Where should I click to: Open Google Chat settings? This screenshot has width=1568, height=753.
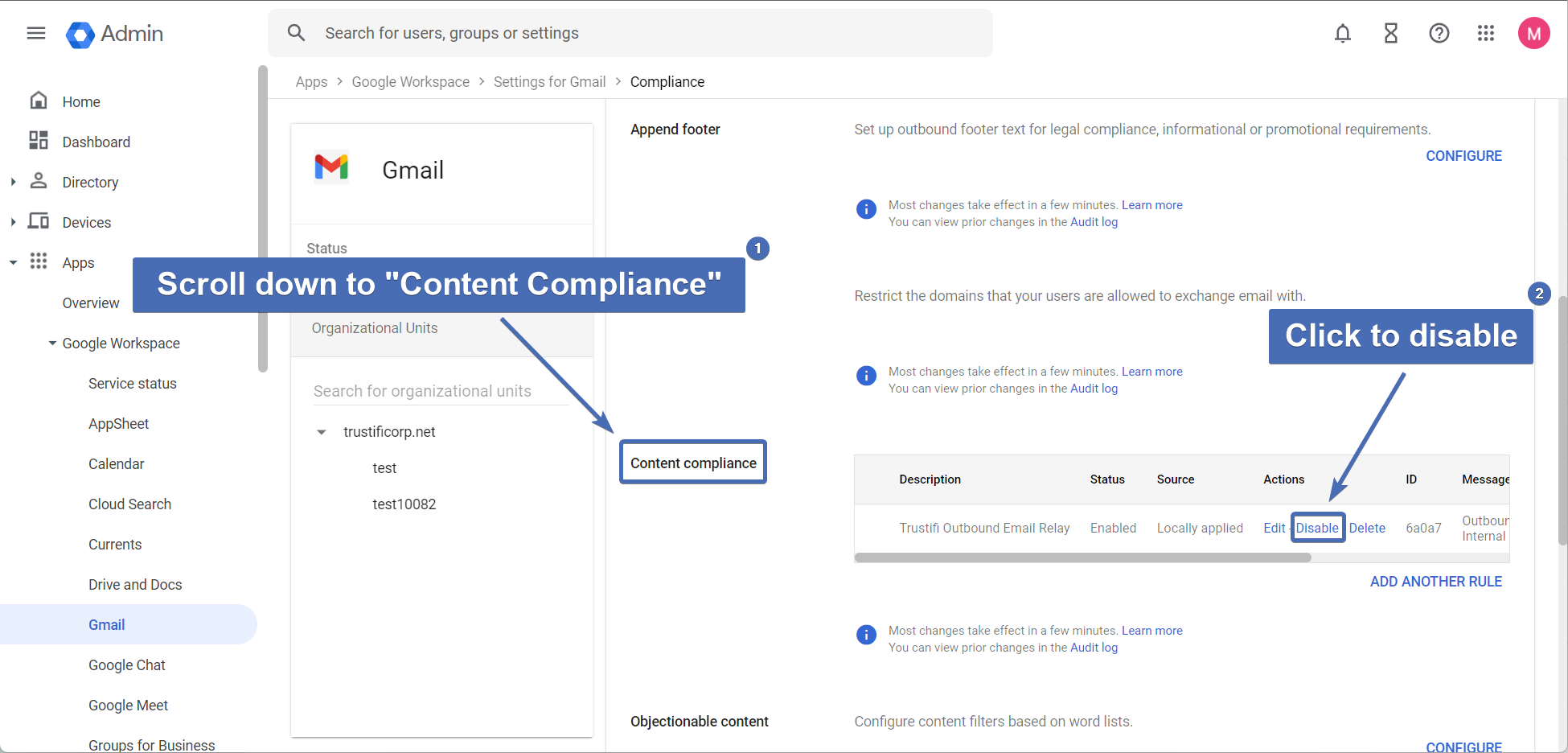click(127, 665)
